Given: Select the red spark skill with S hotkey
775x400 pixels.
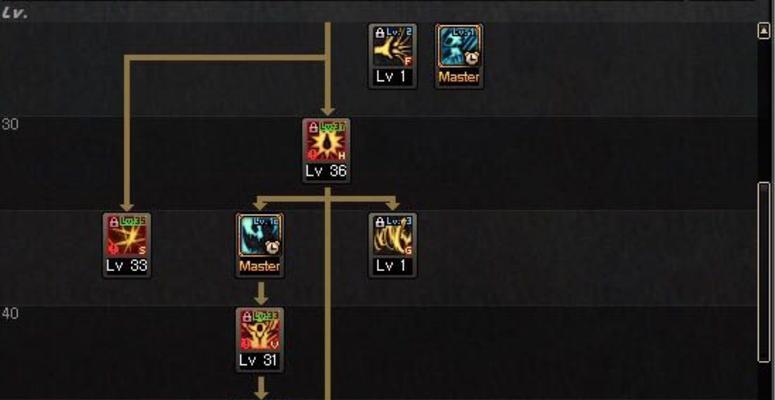Looking at the screenshot, I should pyautogui.click(x=127, y=235).
